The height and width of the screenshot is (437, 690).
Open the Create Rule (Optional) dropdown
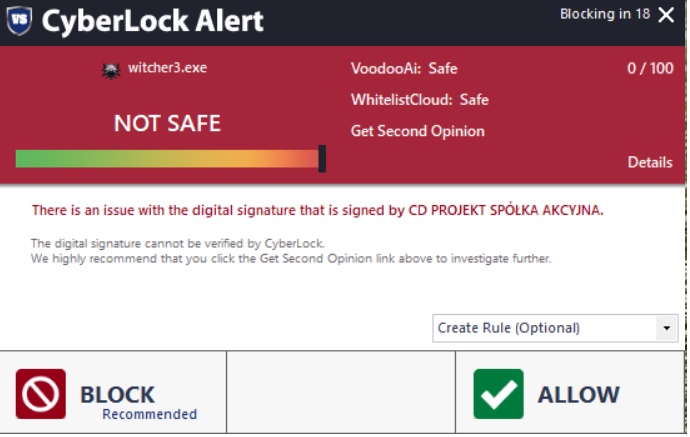tap(545, 328)
